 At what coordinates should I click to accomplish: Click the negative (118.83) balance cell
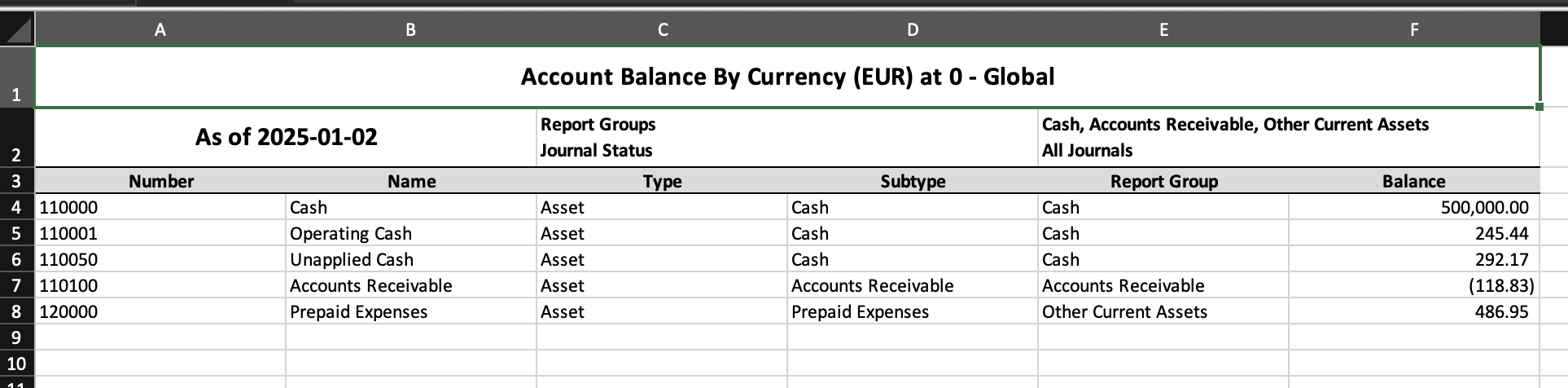(x=1414, y=285)
